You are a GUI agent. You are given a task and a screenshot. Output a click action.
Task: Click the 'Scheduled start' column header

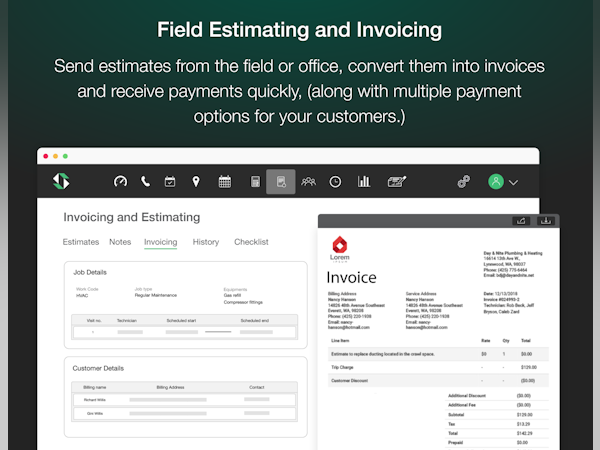pos(181,320)
